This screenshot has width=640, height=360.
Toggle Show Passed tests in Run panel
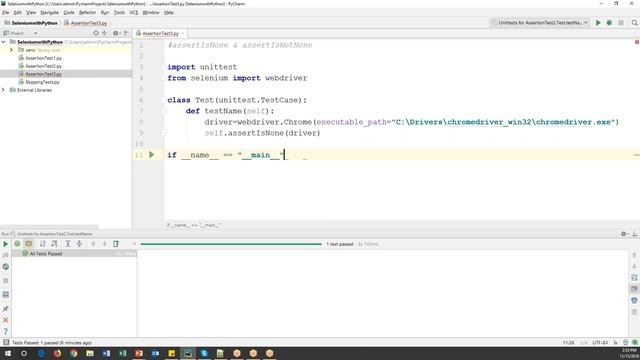(x=17, y=244)
